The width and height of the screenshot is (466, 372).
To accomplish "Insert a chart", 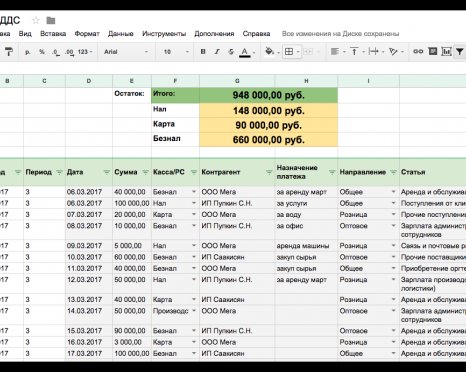I will pyautogui.click(x=446, y=51).
